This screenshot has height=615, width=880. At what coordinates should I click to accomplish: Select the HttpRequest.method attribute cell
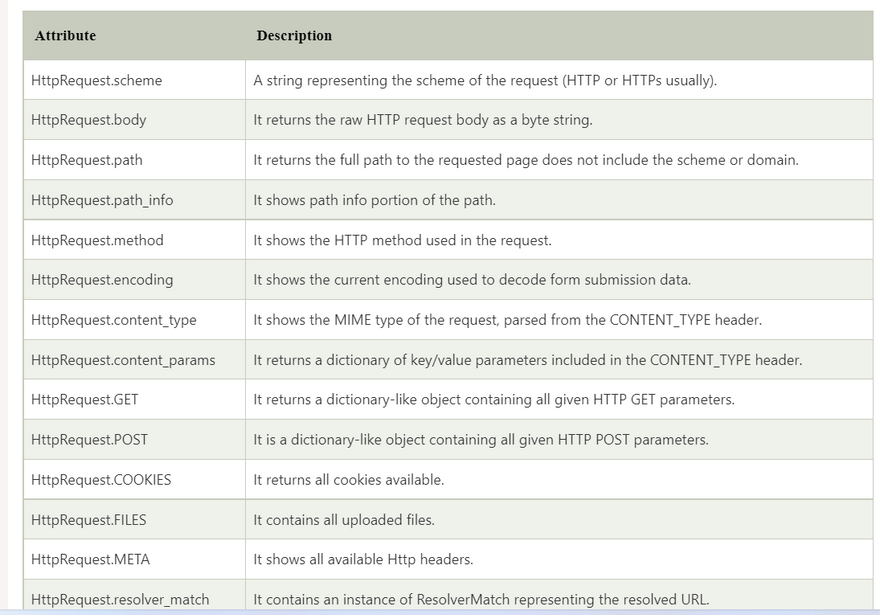coord(97,240)
